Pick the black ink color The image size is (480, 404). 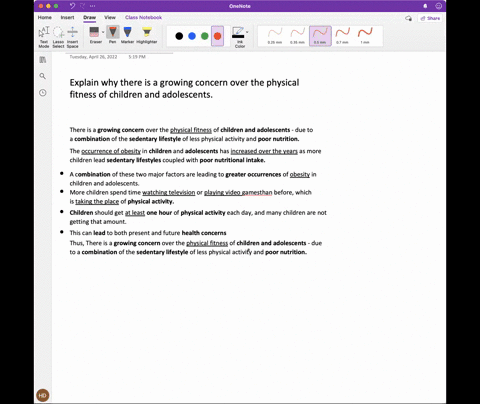[x=179, y=36]
